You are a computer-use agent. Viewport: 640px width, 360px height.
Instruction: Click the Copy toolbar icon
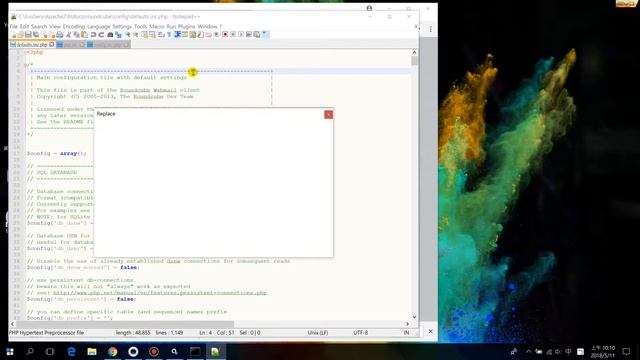[x=76, y=35]
